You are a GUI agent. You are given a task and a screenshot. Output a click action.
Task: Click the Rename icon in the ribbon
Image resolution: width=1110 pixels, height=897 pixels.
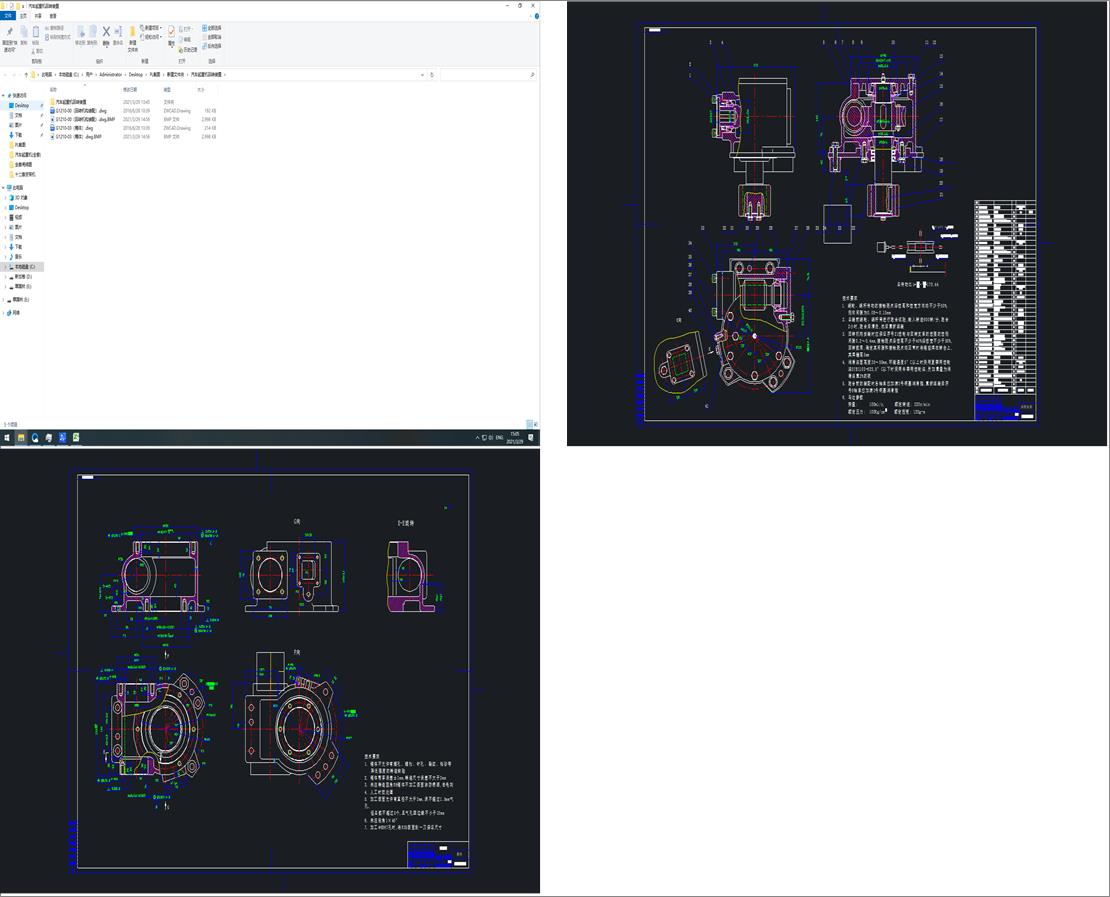point(118,32)
